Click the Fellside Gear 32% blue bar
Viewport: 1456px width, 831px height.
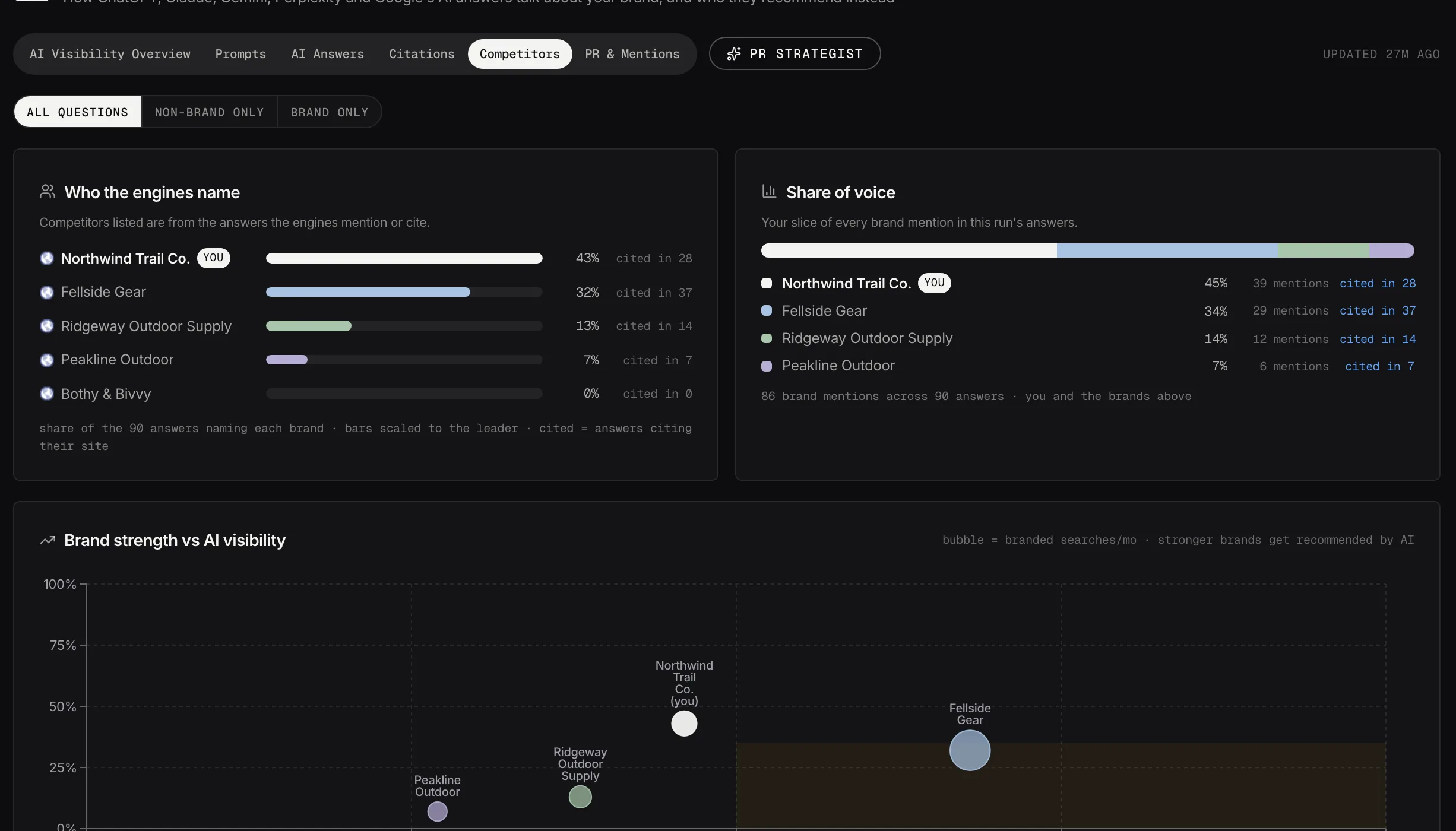pyautogui.click(x=368, y=292)
